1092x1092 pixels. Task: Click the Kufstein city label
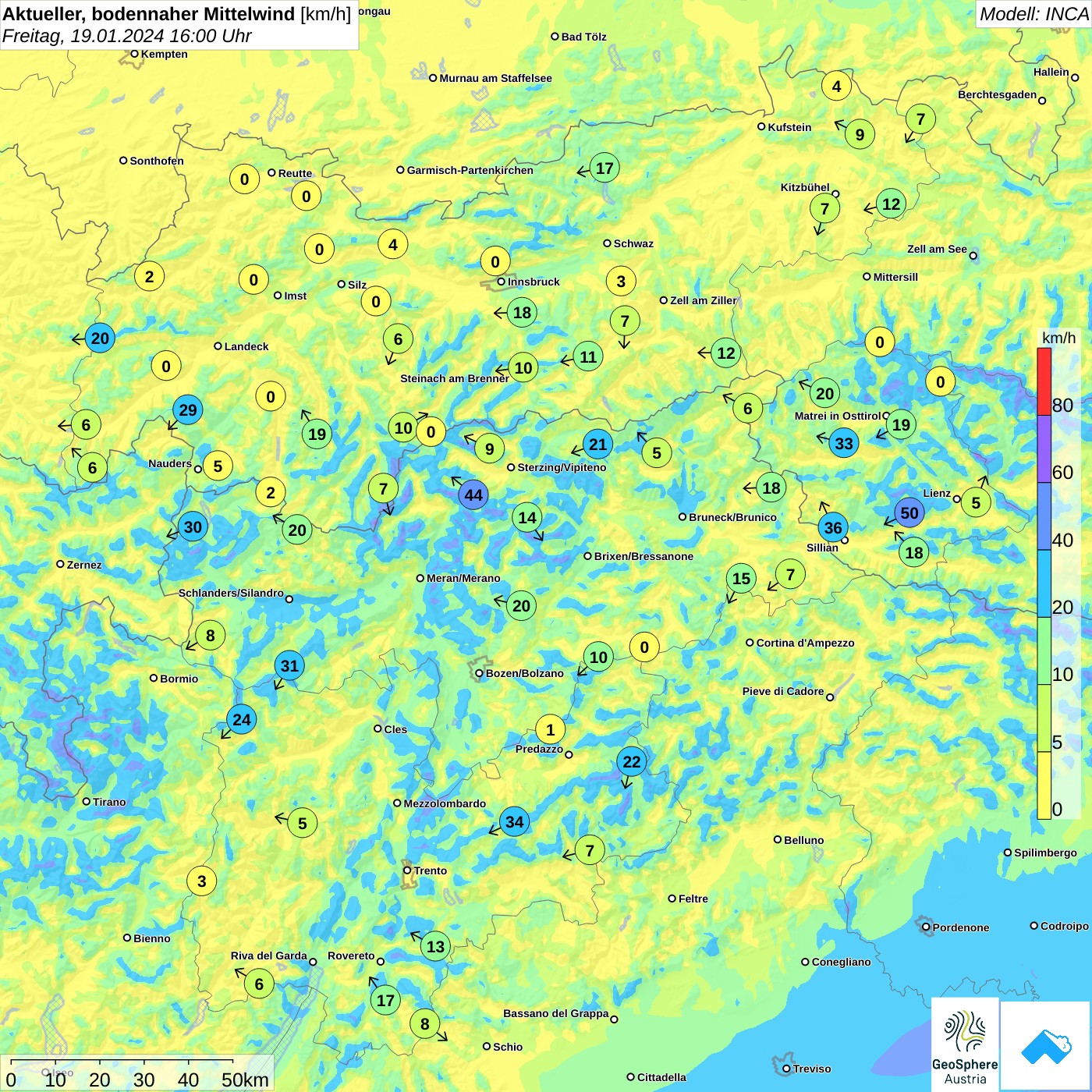[x=789, y=127]
